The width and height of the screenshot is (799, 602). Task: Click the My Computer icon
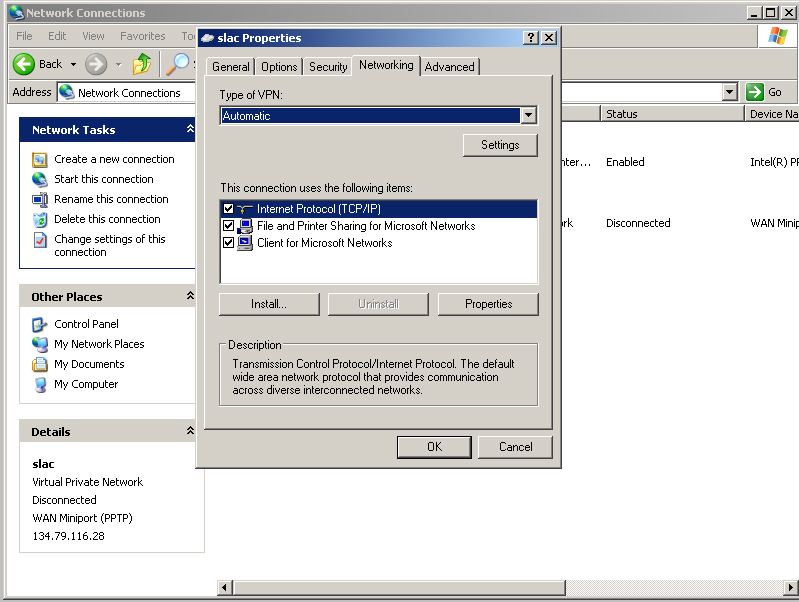tap(40, 384)
